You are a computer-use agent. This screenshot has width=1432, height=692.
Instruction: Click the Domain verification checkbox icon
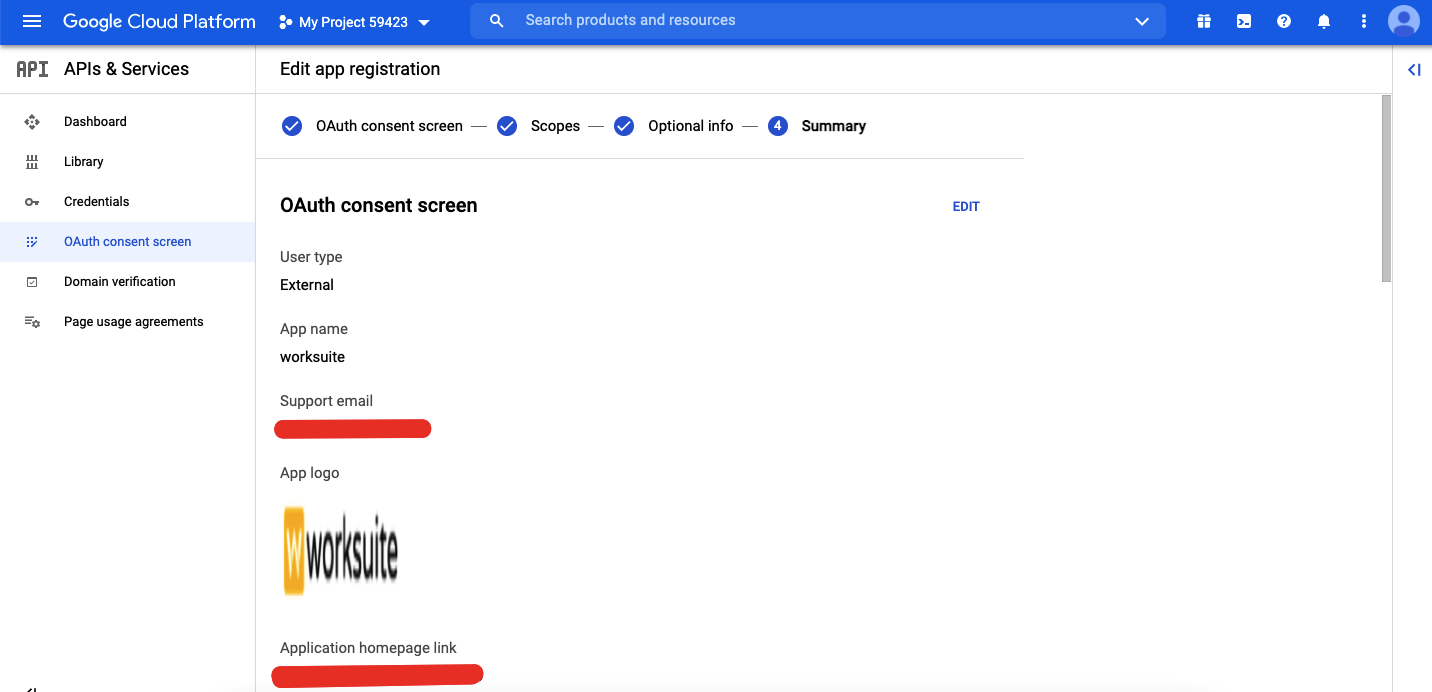tap(32, 282)
